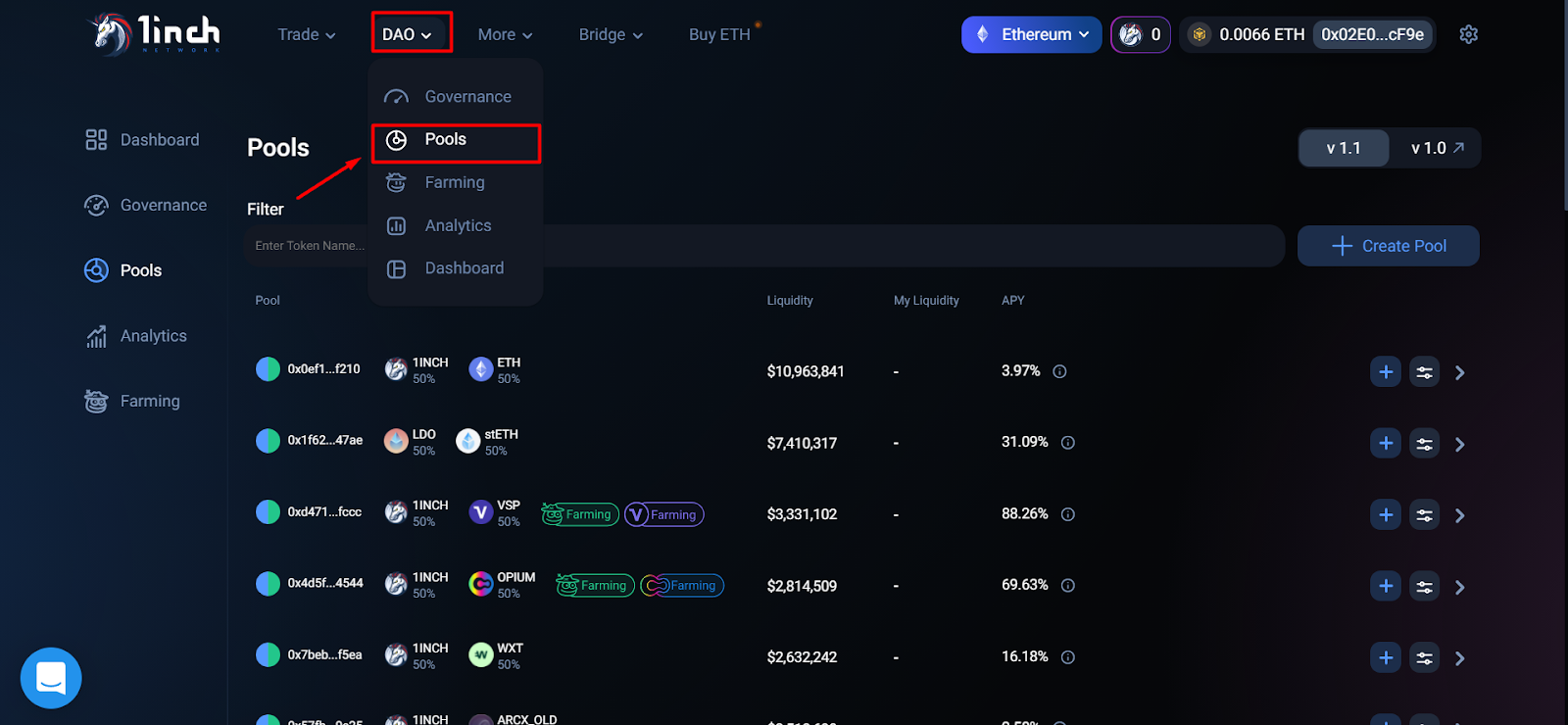Expand the 0x7beb...f5ea pool row chevron
Image resolution: width=1568 pixels, height=725 pixels.
coord(1460,658)
